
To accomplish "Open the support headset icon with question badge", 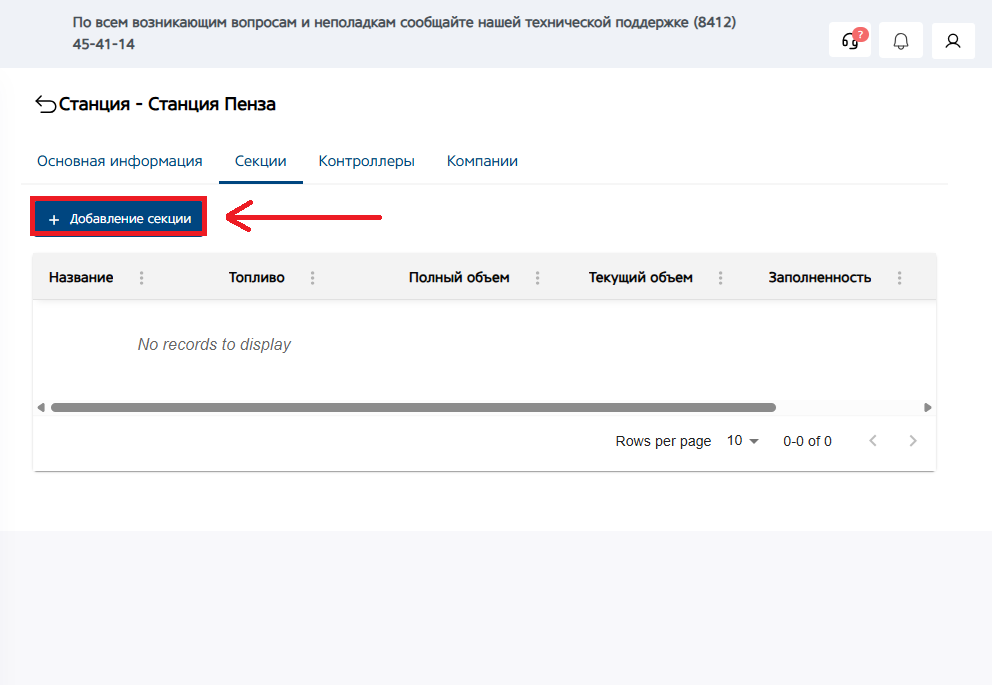I will (850, 40).
